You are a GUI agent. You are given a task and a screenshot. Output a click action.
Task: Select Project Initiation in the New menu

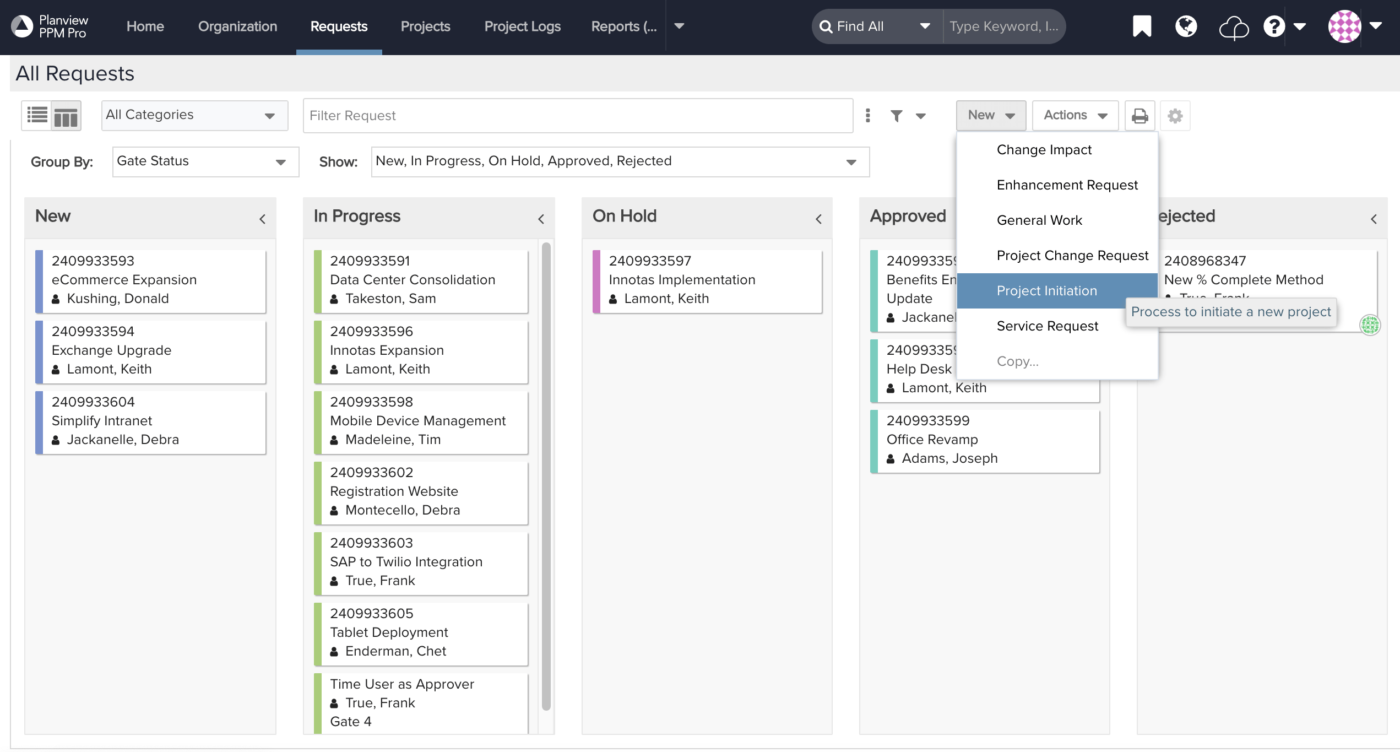tap(1057, 291)
